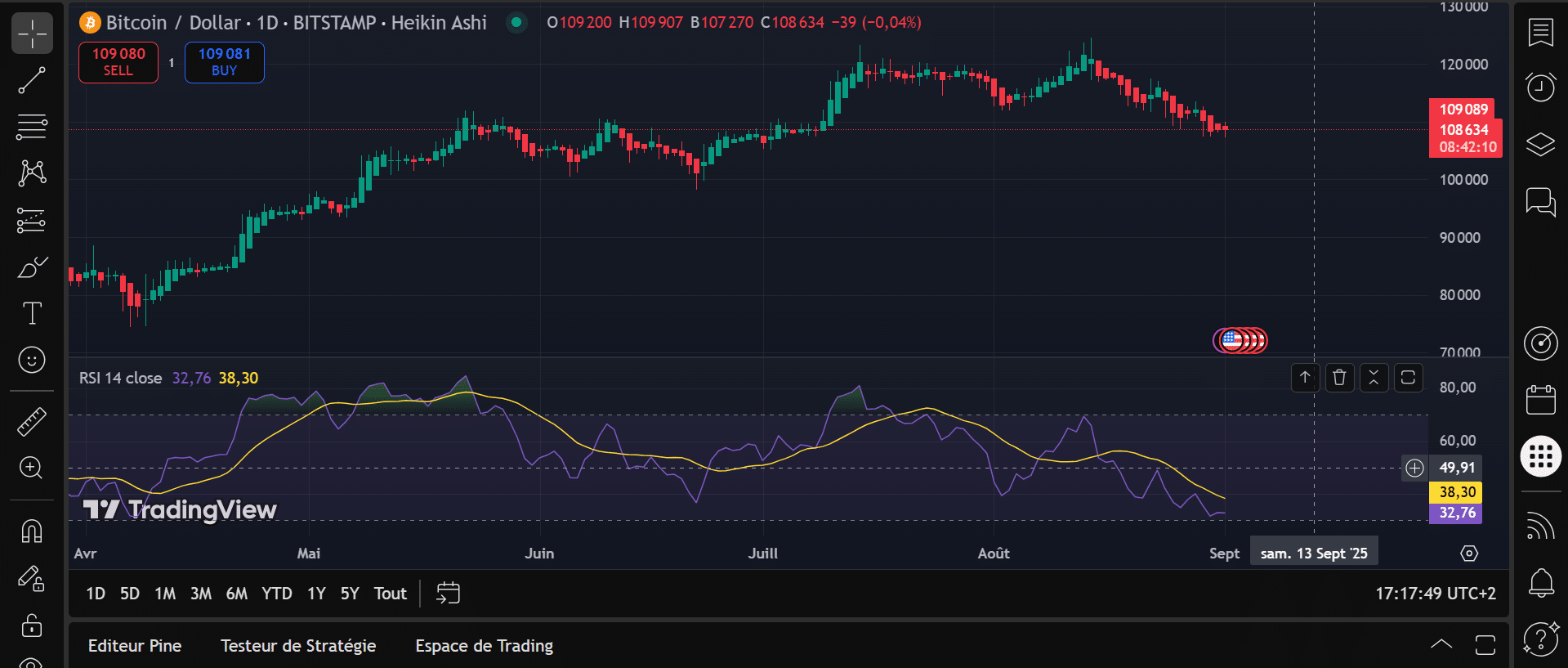This screenshot has height=668, width=1568.
Task: Expand the bottom panel with chevron
Action: (x=1441, y=644)
